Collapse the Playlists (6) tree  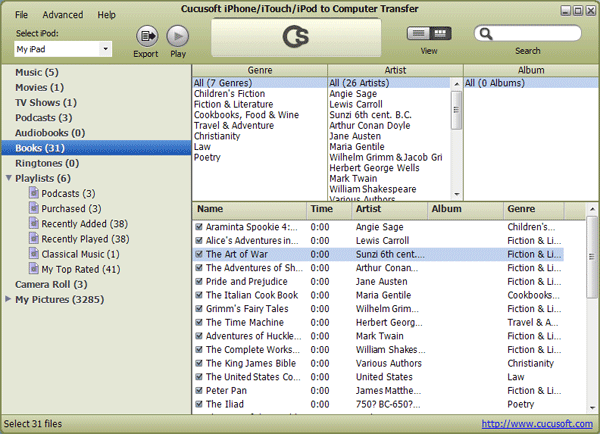[8, 178]
